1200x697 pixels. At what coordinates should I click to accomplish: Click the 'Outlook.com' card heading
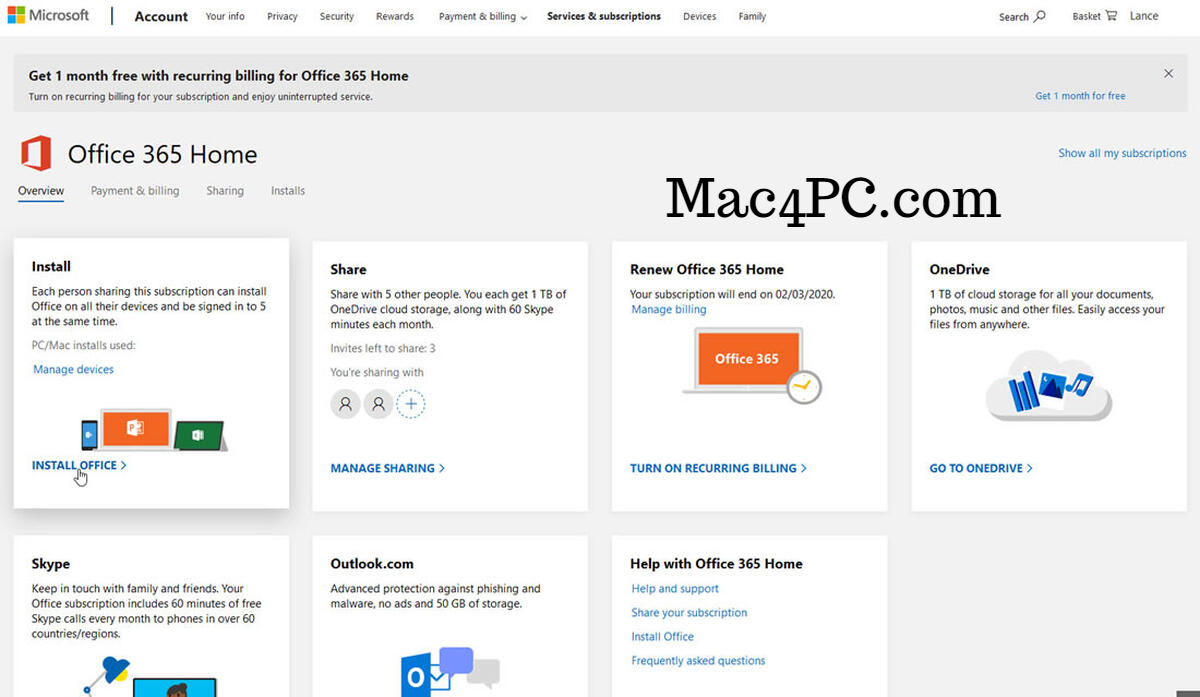(x=372, y=564)
